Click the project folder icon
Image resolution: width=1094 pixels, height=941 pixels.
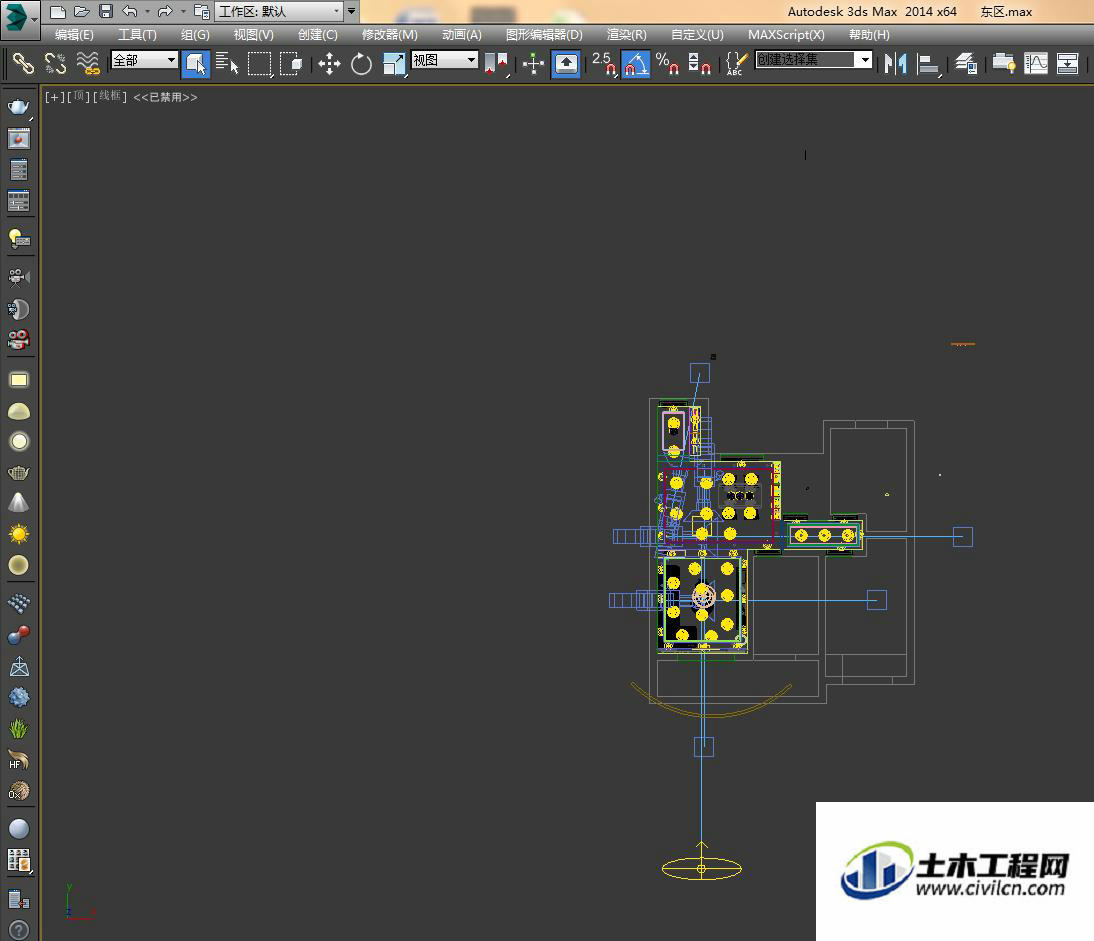[202, 11]
